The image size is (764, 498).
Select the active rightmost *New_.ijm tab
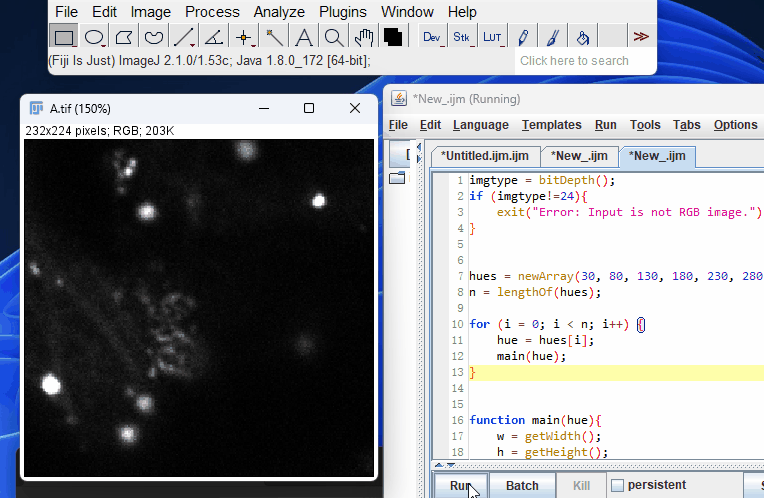tap(657, 156)
